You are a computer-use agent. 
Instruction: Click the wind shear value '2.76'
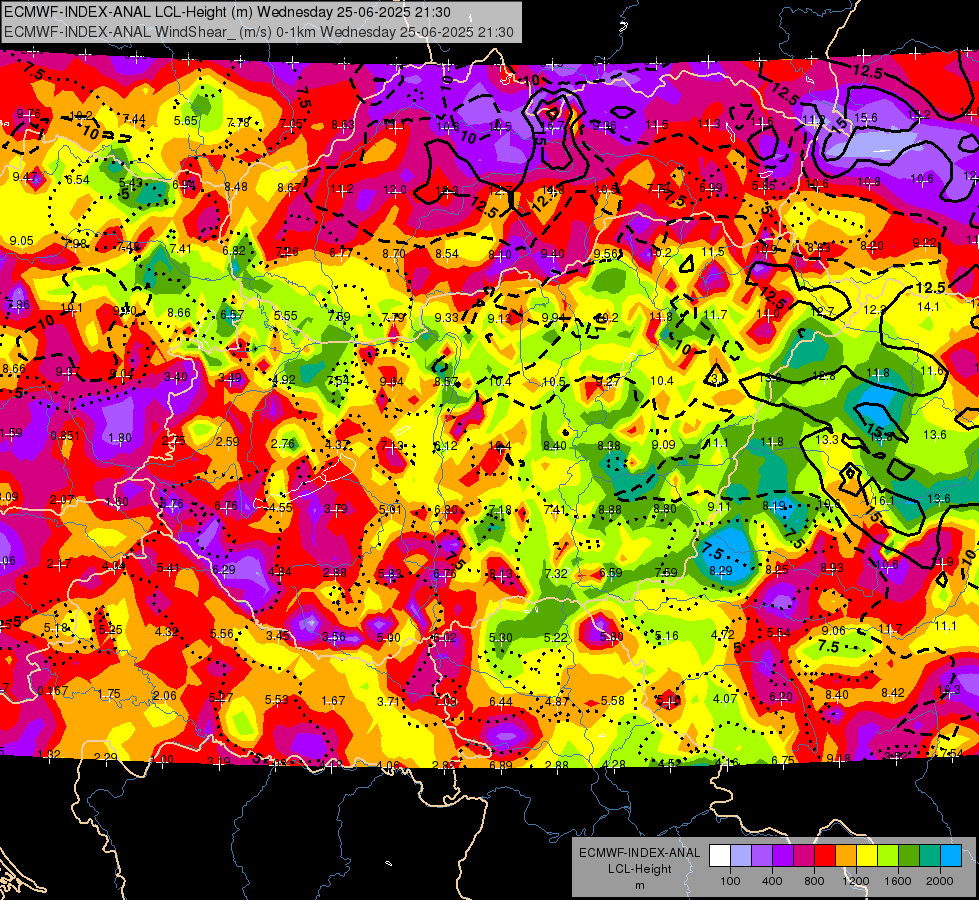coord(283,444)
